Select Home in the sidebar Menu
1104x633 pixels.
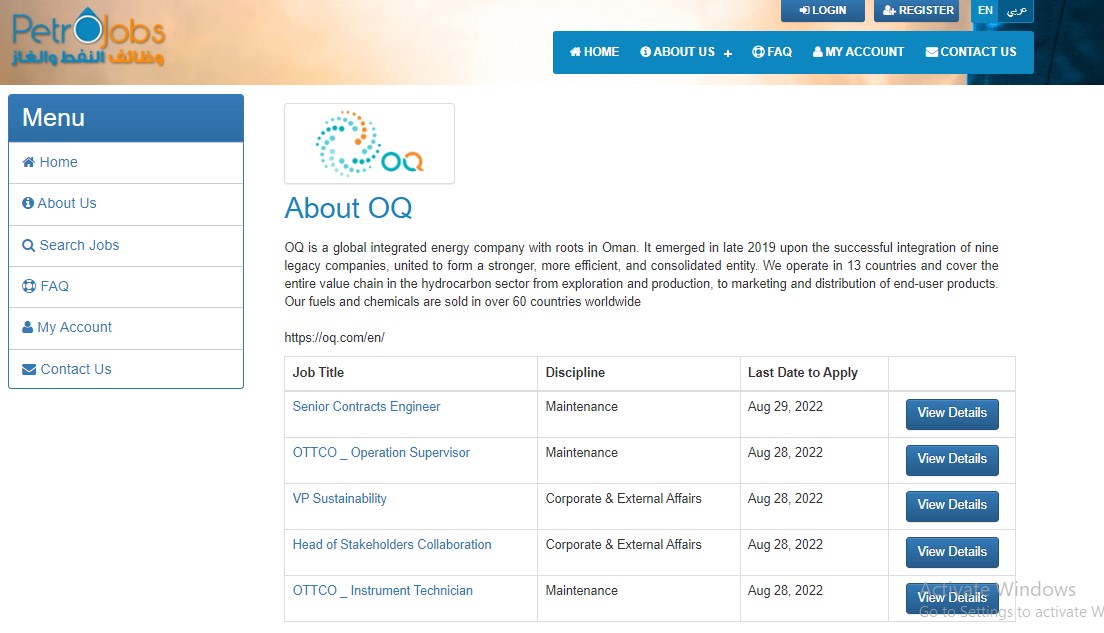click(126, 163)
